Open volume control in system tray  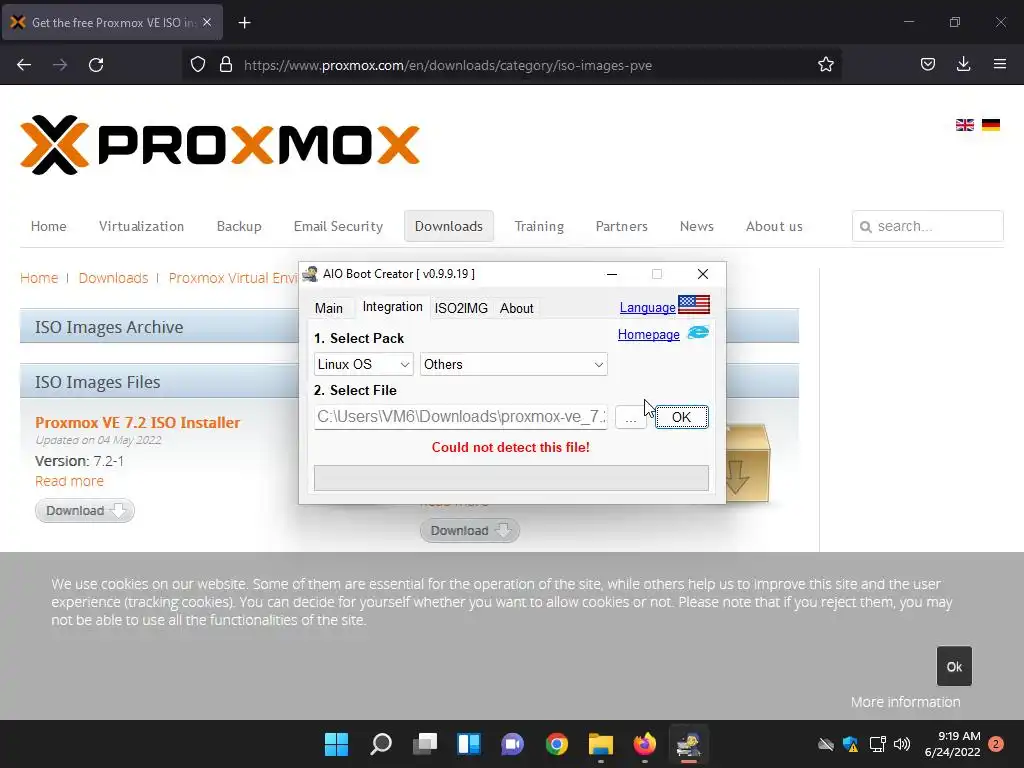902,744
